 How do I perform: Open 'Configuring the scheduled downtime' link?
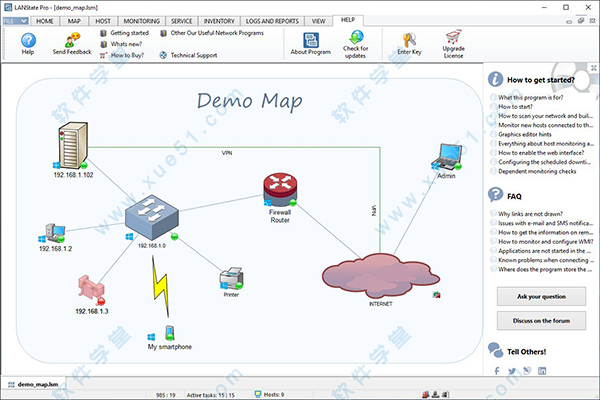[x=545, y=162]
